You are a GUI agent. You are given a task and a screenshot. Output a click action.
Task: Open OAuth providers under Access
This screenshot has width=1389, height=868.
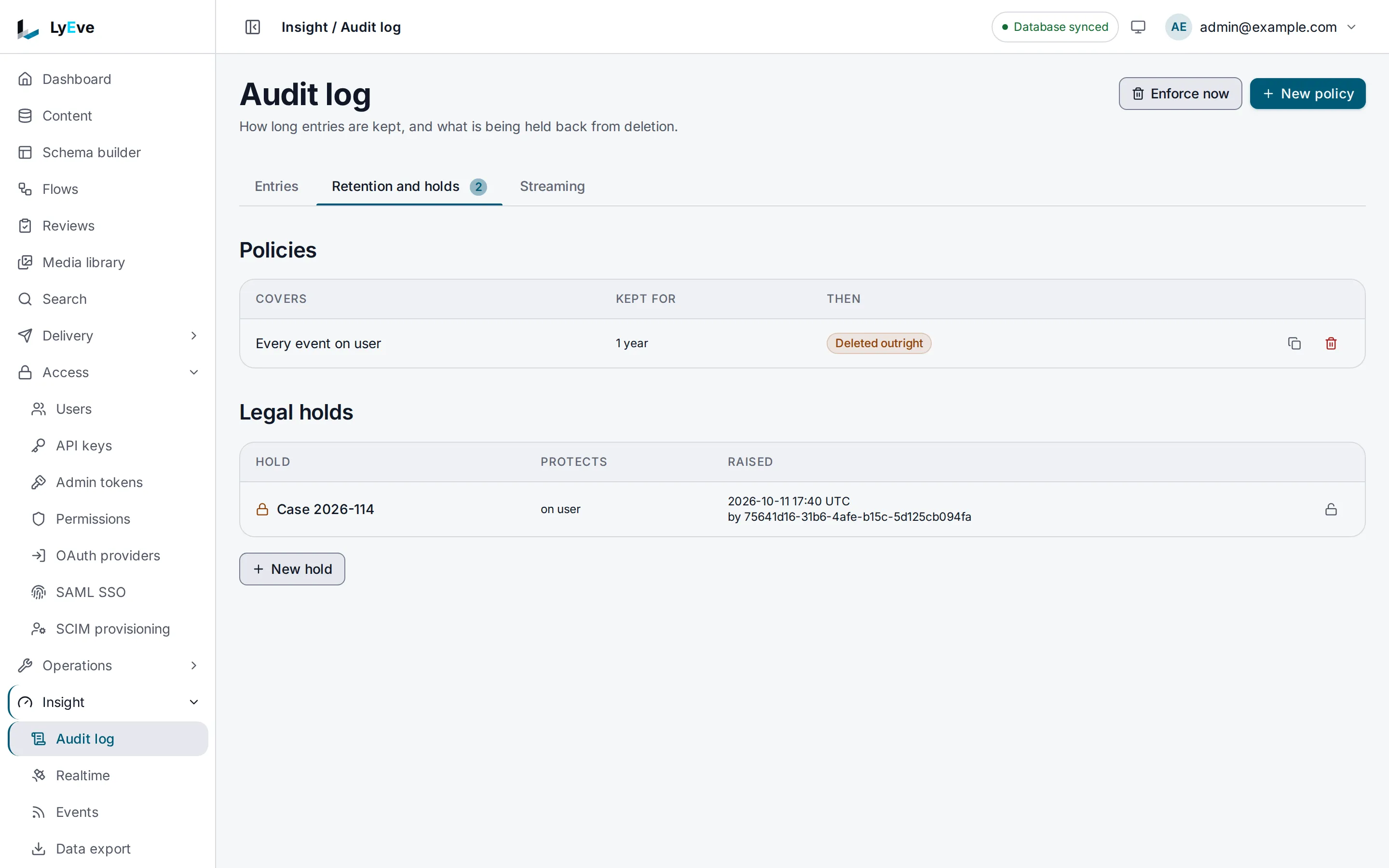click(108, 556)
